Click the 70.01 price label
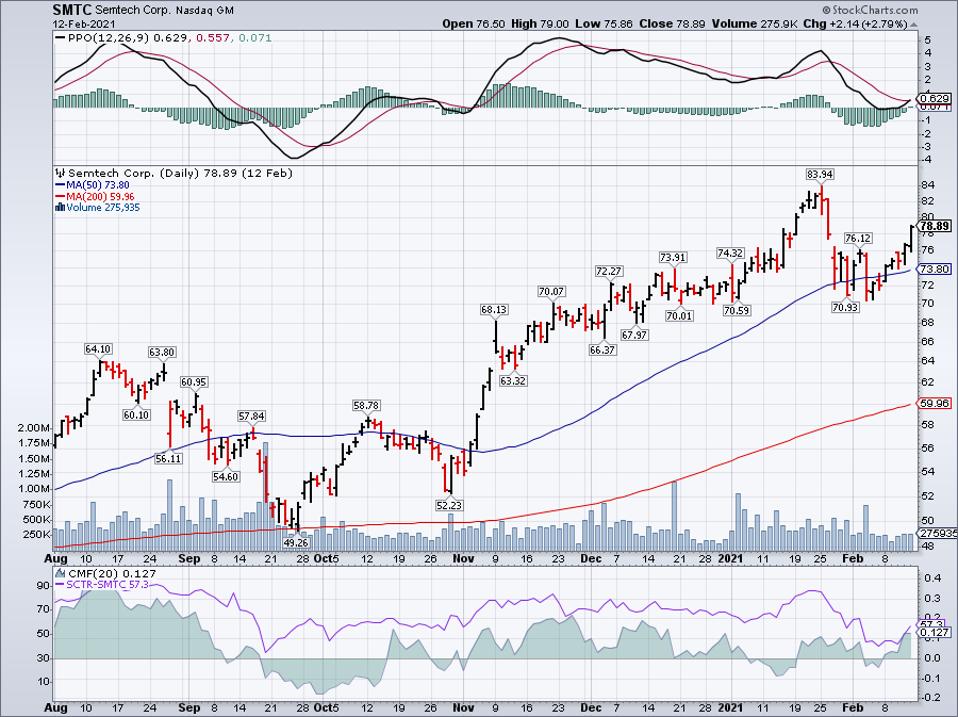This screenshot has width=958, height=717. (679, 315)
